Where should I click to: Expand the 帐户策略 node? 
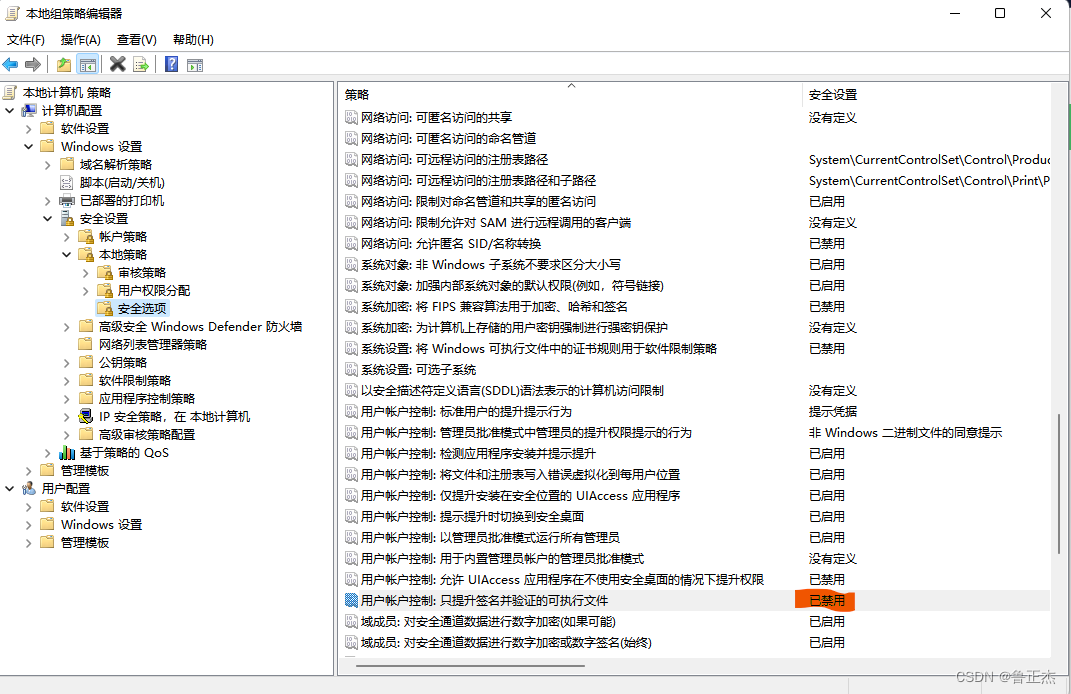67,236
